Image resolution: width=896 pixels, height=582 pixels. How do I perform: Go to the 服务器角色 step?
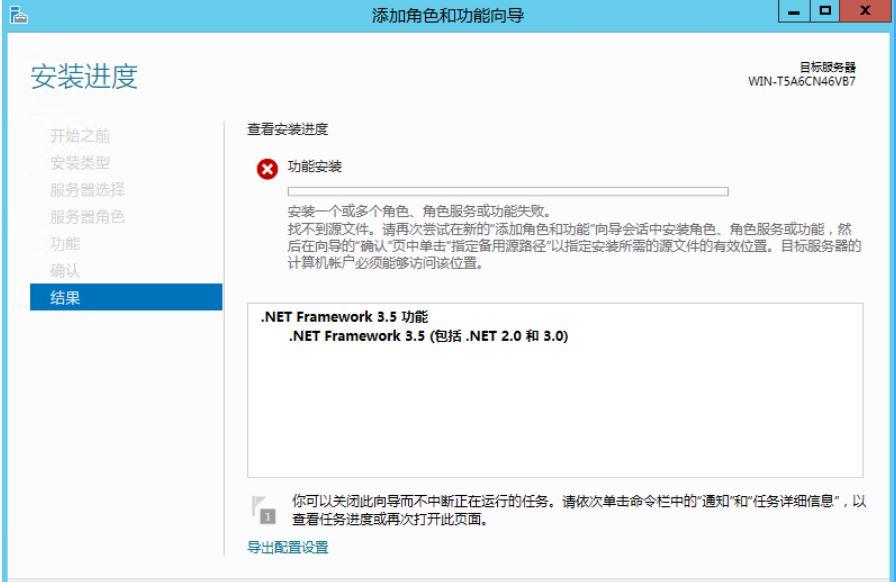[87, 217]
